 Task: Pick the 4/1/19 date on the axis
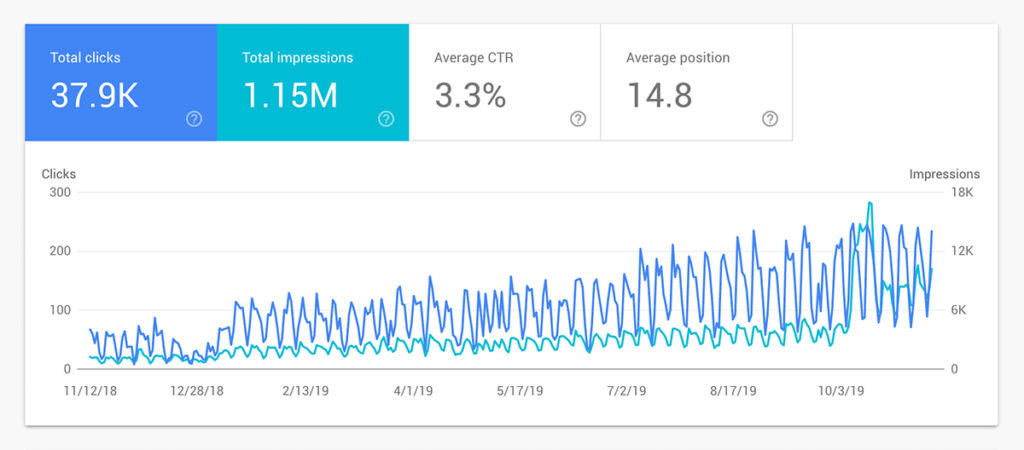click(x=415, y=390)
